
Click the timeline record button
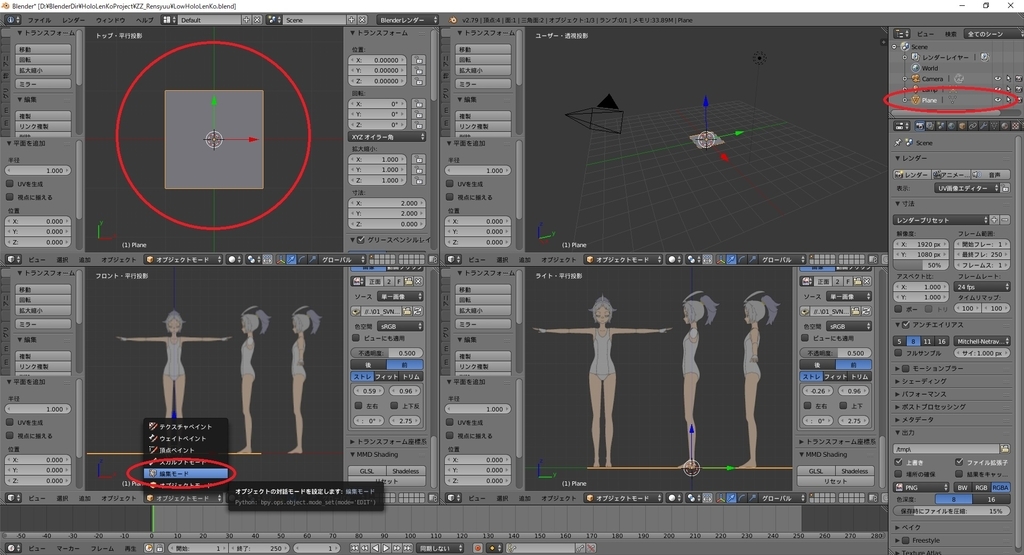click(x=478, y=548)
